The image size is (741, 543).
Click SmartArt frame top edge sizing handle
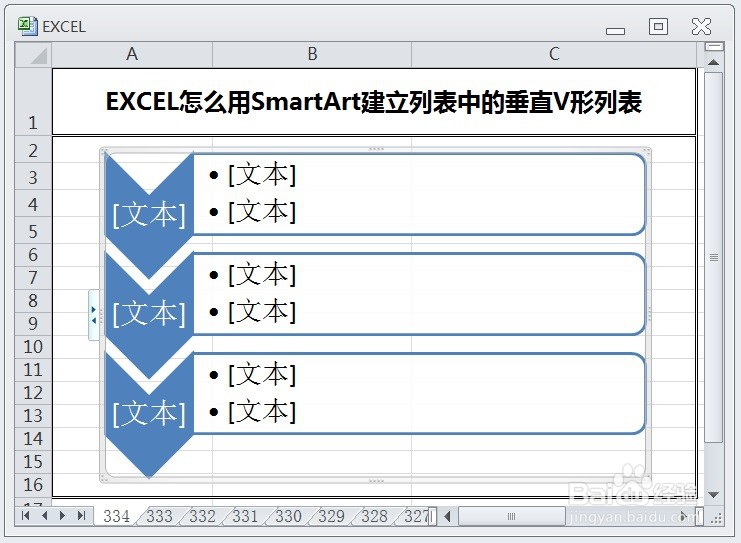[376, 149]
